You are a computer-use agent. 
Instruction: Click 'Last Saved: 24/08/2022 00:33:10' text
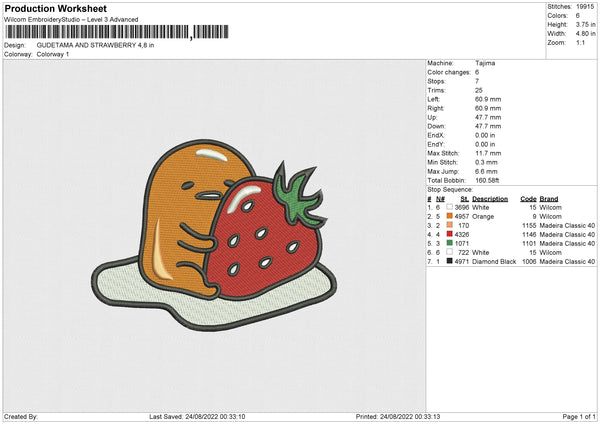pos(197,416)
